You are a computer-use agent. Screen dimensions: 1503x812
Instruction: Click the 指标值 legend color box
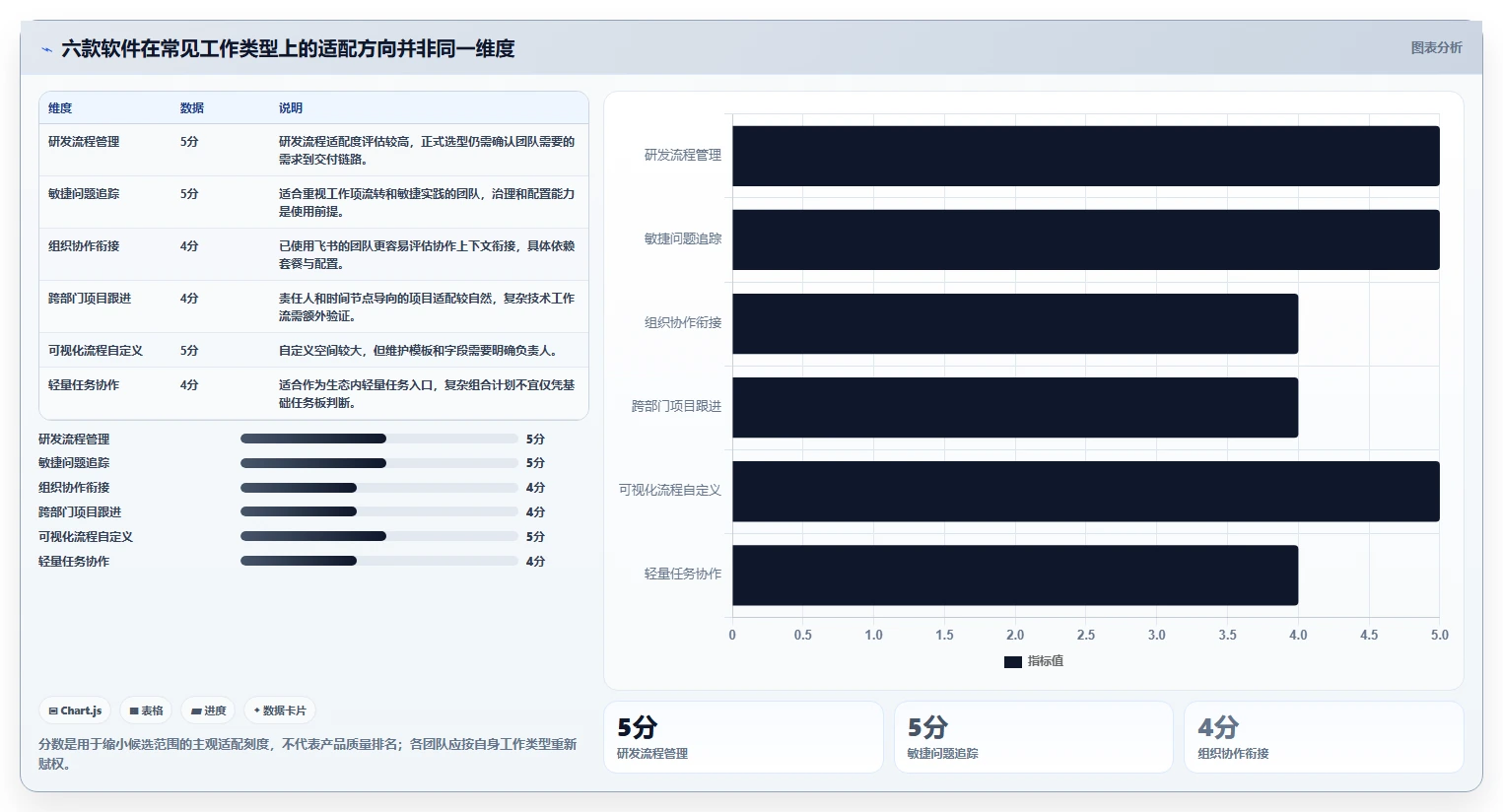[x=1013, y=662]
